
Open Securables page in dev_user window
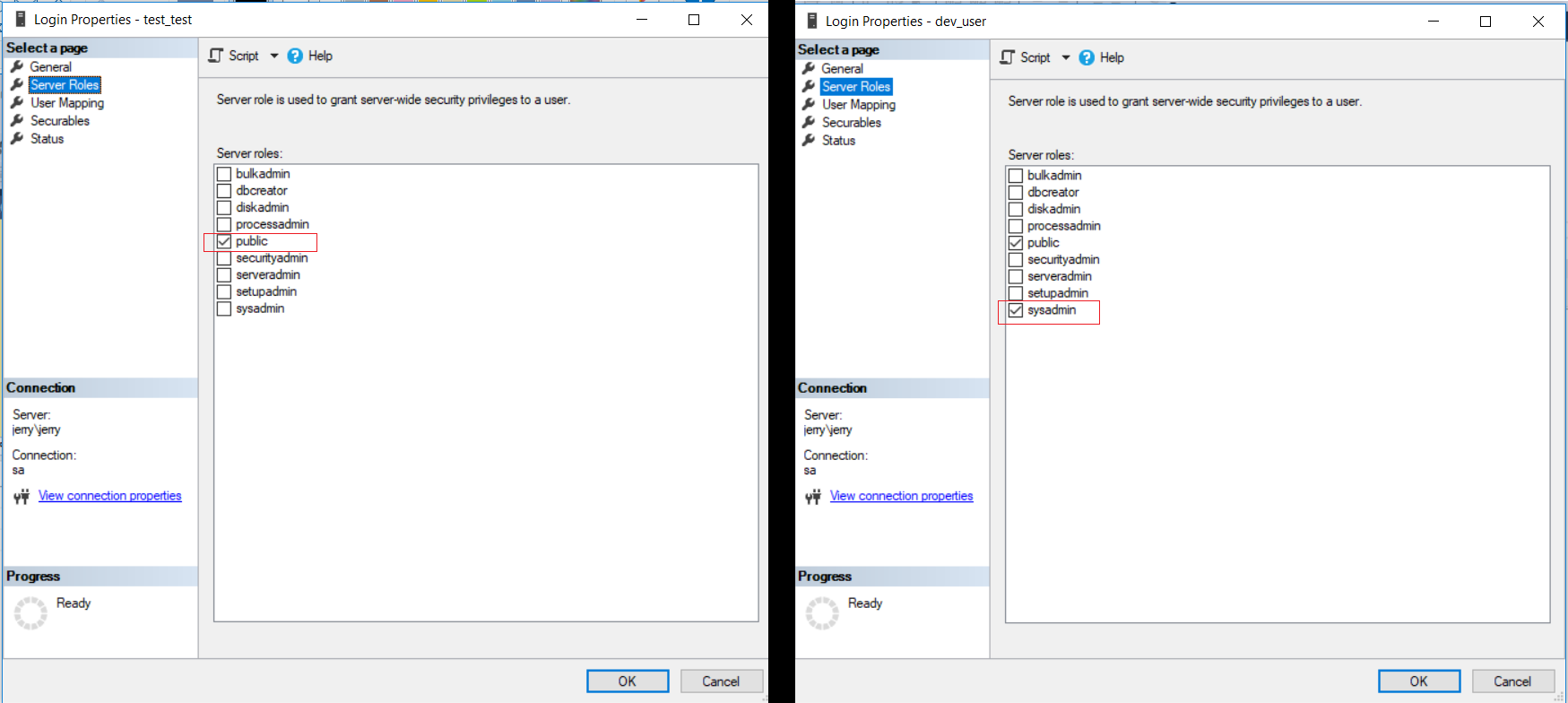click(852, 122)
